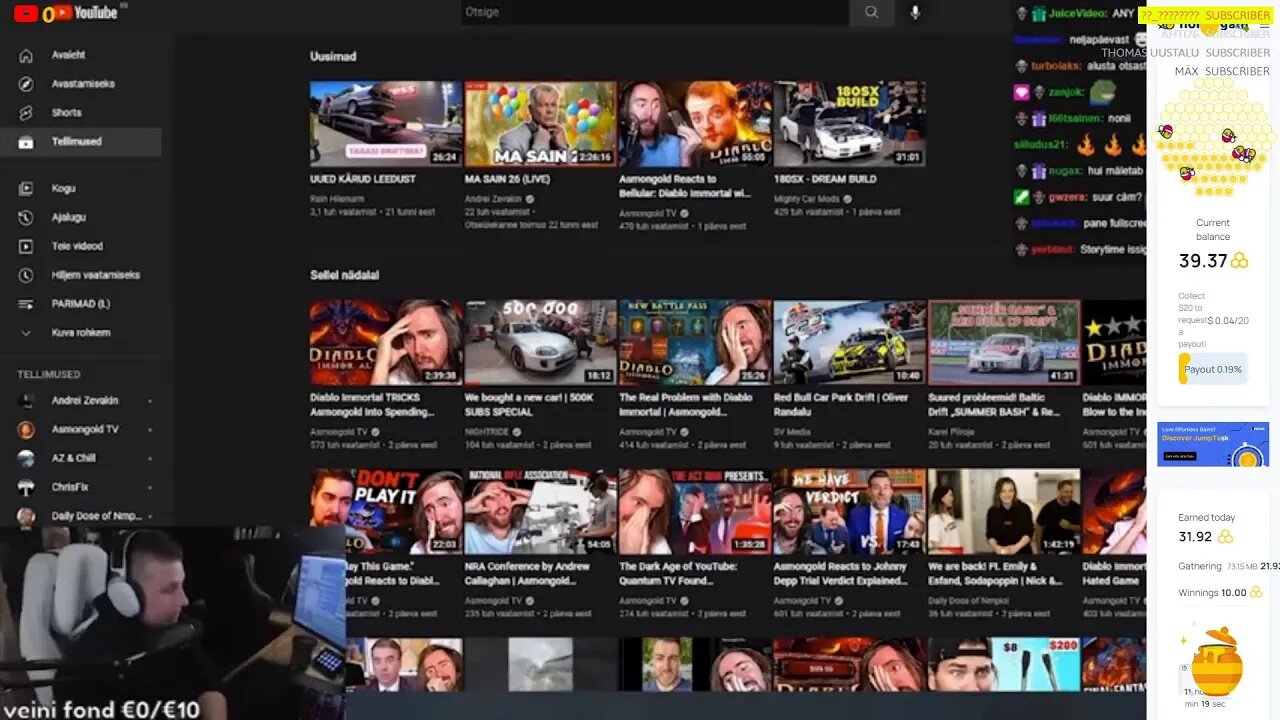Open the 180SX Dream Build thumbnail
The height and width of the screenshot is (720, 1280).
click(x=850, y=123)
